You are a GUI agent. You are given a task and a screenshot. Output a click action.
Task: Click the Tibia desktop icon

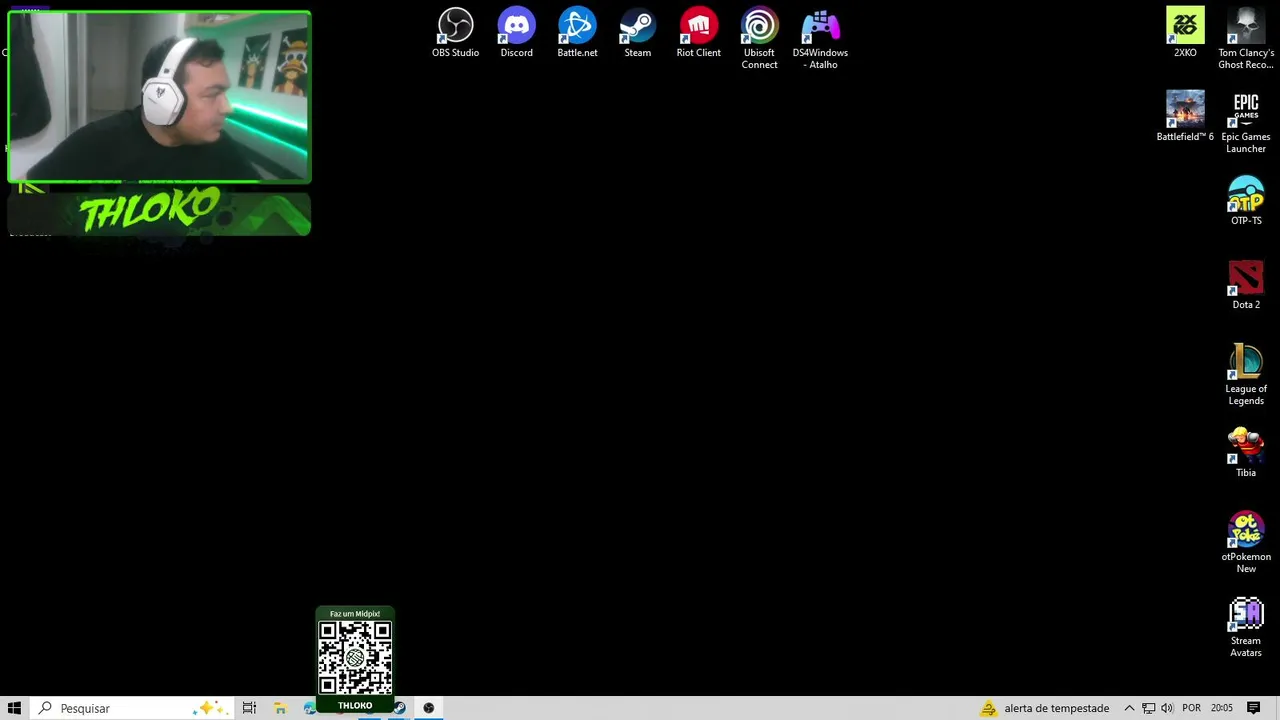(x=1246, y=453)
